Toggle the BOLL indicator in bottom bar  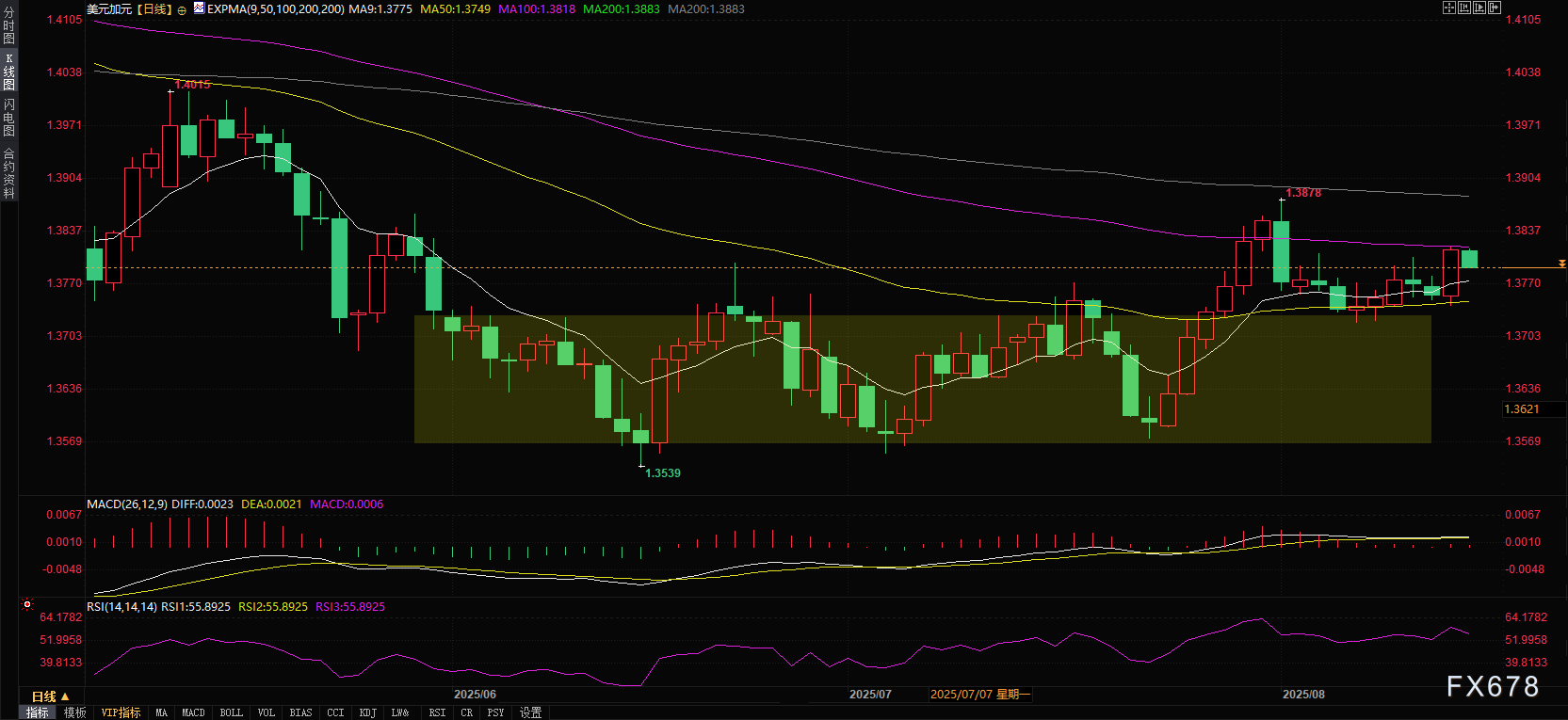[231, 712]
